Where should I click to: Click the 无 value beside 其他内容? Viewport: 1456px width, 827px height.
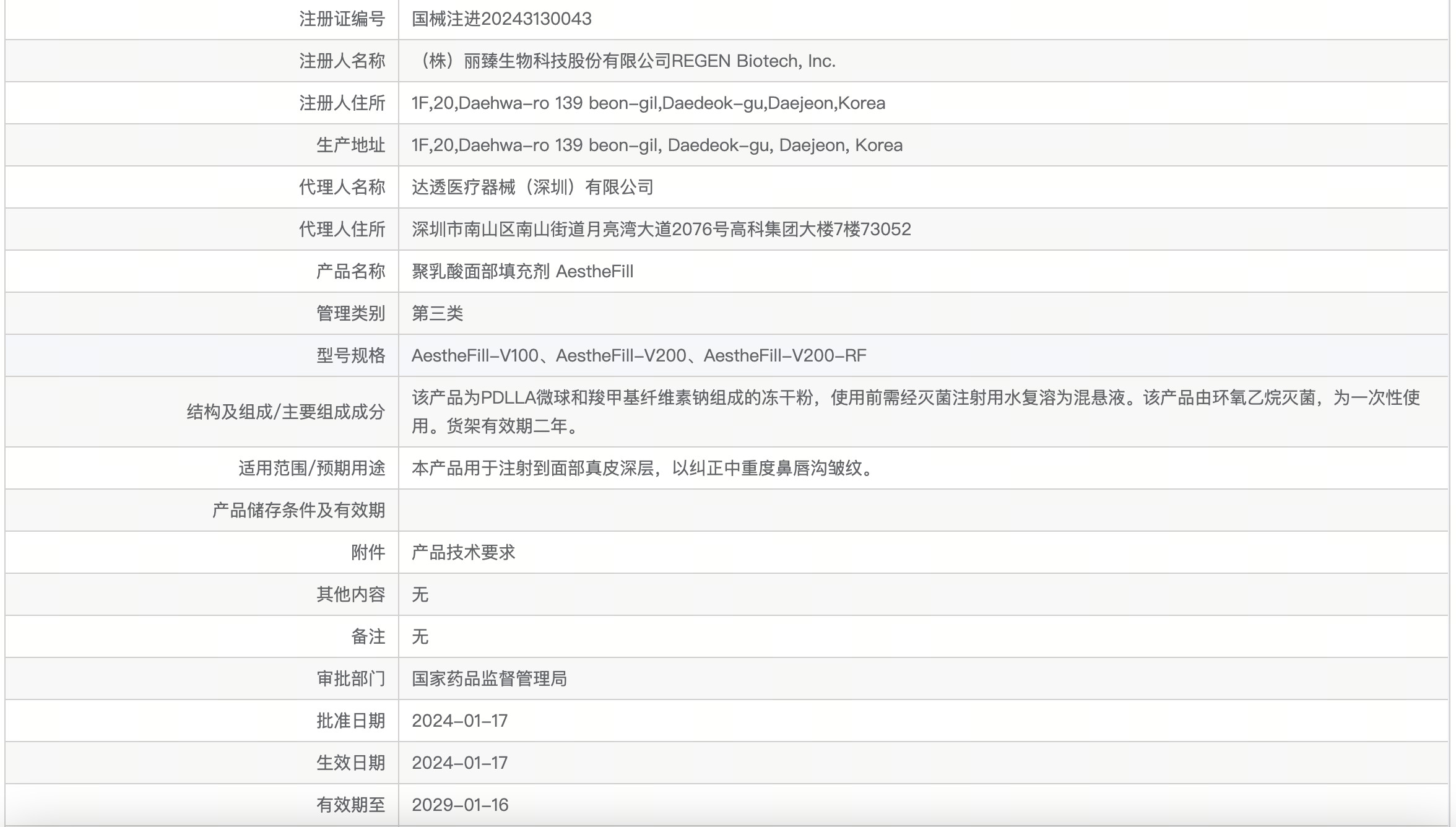pyautogui.click(x=420, y=594)
